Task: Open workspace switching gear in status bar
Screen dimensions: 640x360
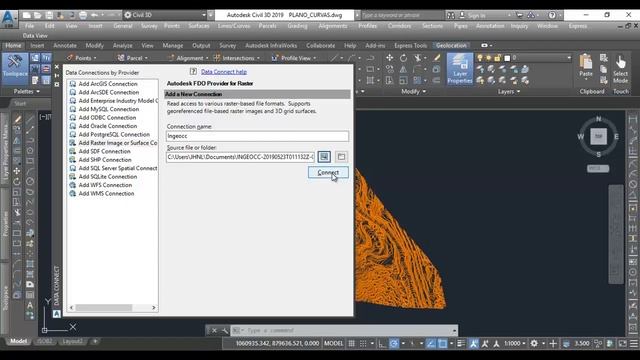Action: pyautogui.click(x=534, y=344)
